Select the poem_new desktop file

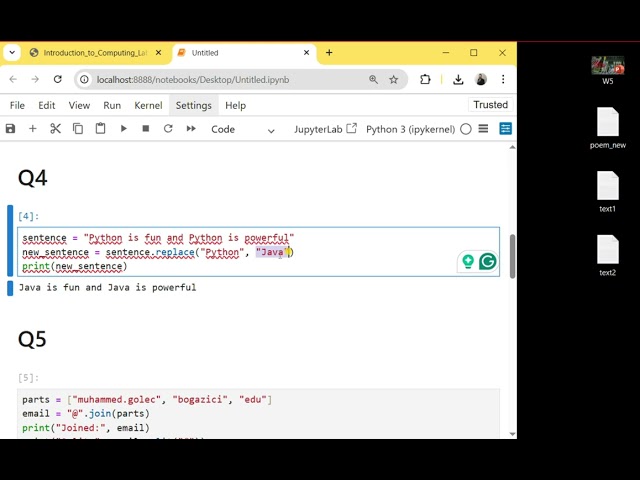(x=608, y=128)
